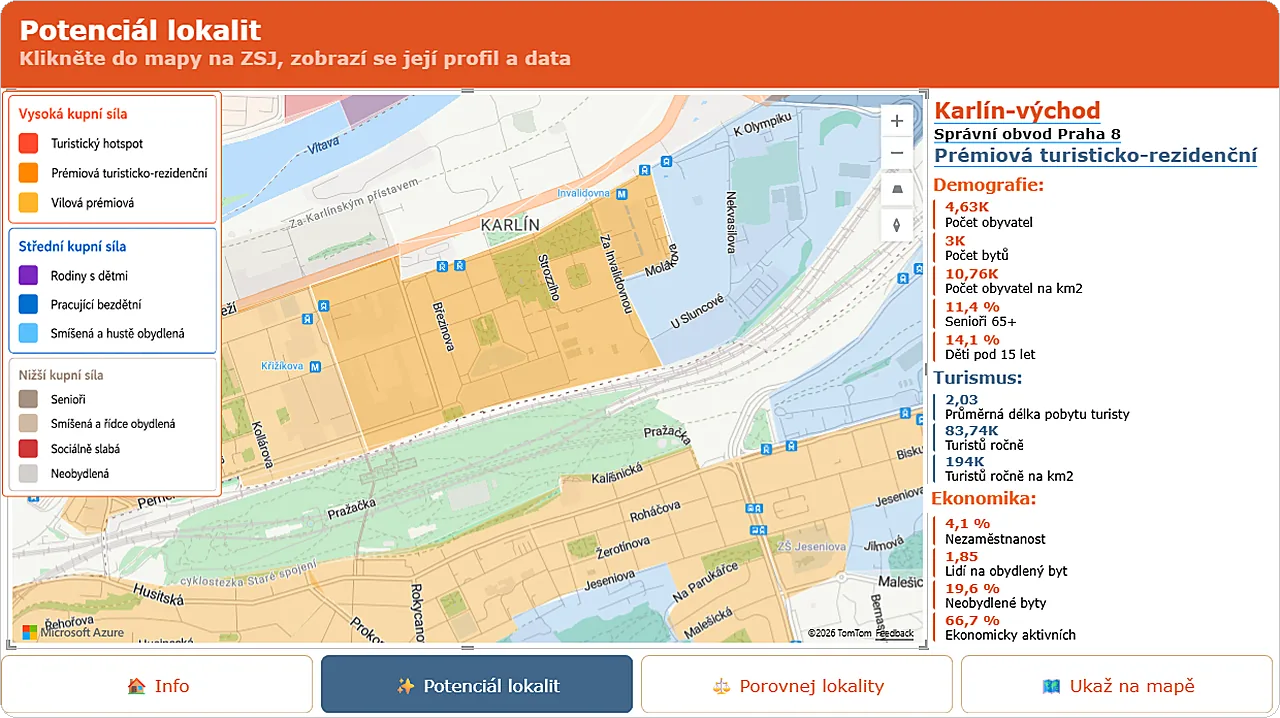
Task: Click the Prémiová turisticko-rezidenční category heading
Action: pos(1095,155)
